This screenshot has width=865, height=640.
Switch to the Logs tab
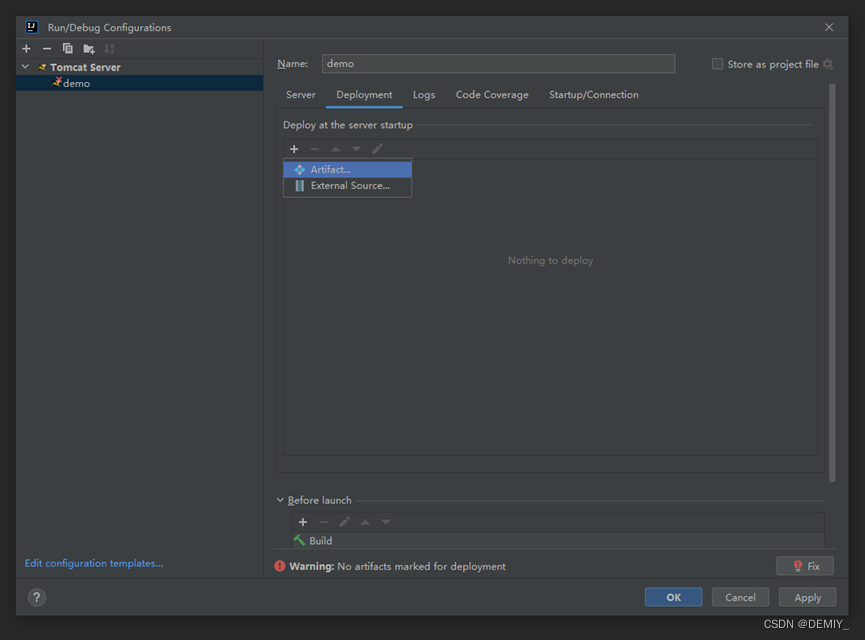click(424, 94)
